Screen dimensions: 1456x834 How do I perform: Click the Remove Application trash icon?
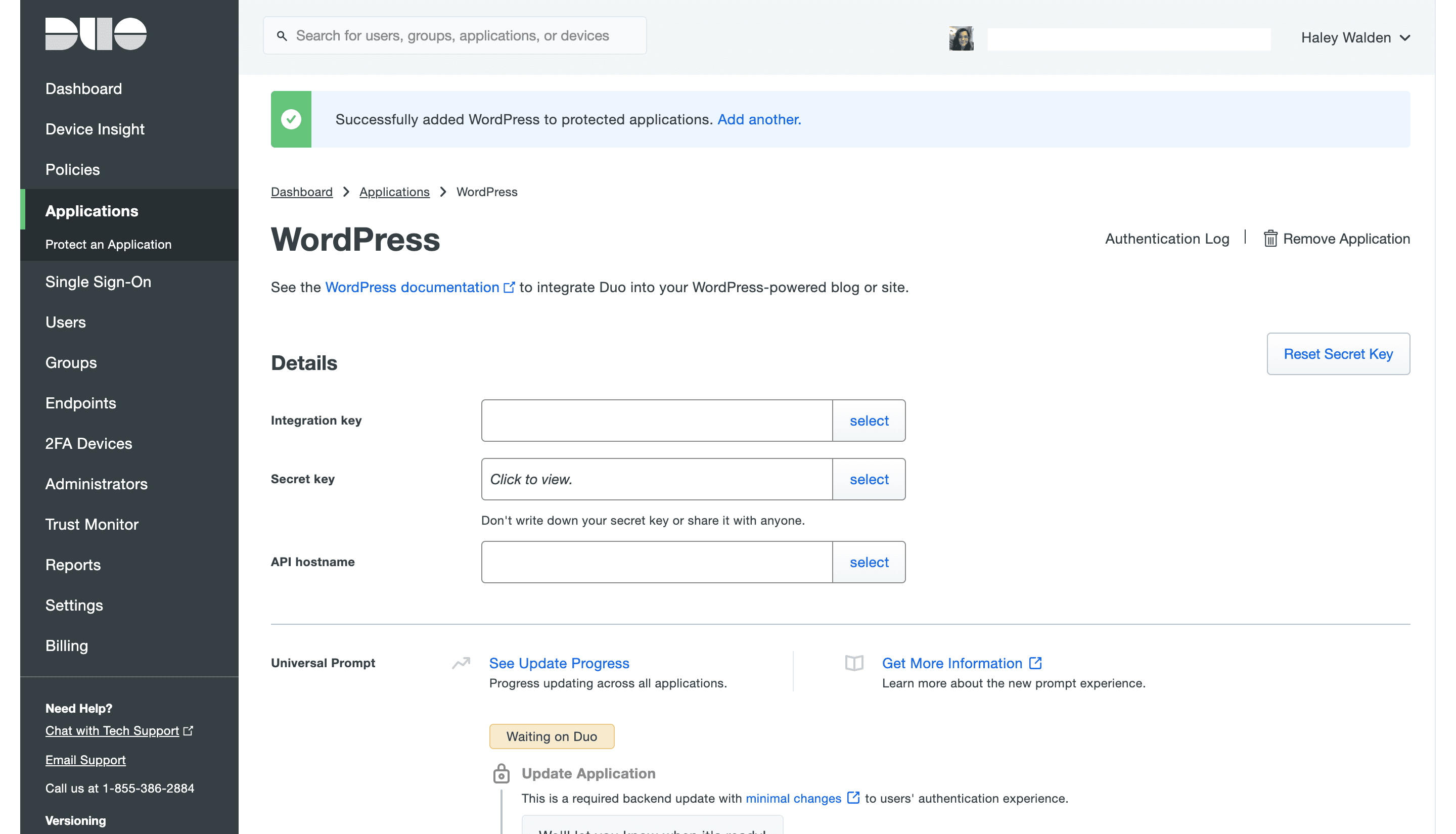click(x=1270, y=238)
